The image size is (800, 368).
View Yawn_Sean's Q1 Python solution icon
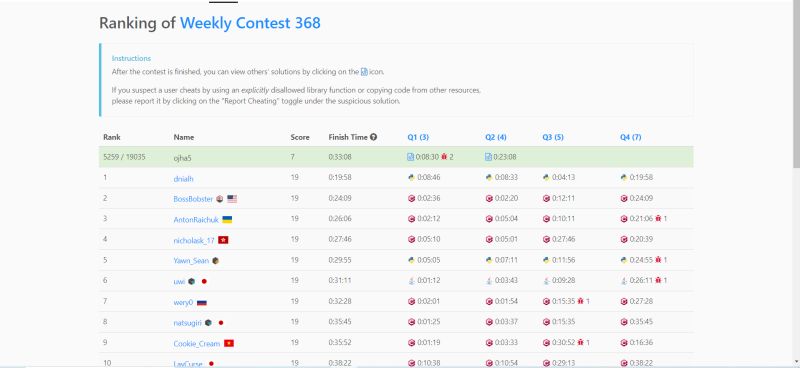tap(411, 260)
